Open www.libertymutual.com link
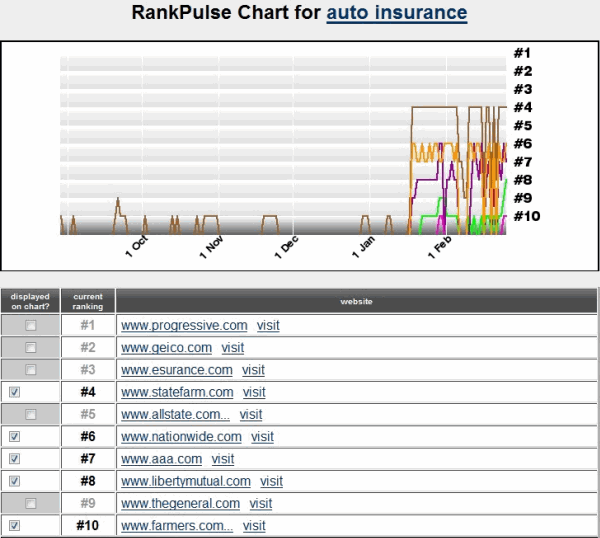Viewport: 600px width, 538px height. 186,481
